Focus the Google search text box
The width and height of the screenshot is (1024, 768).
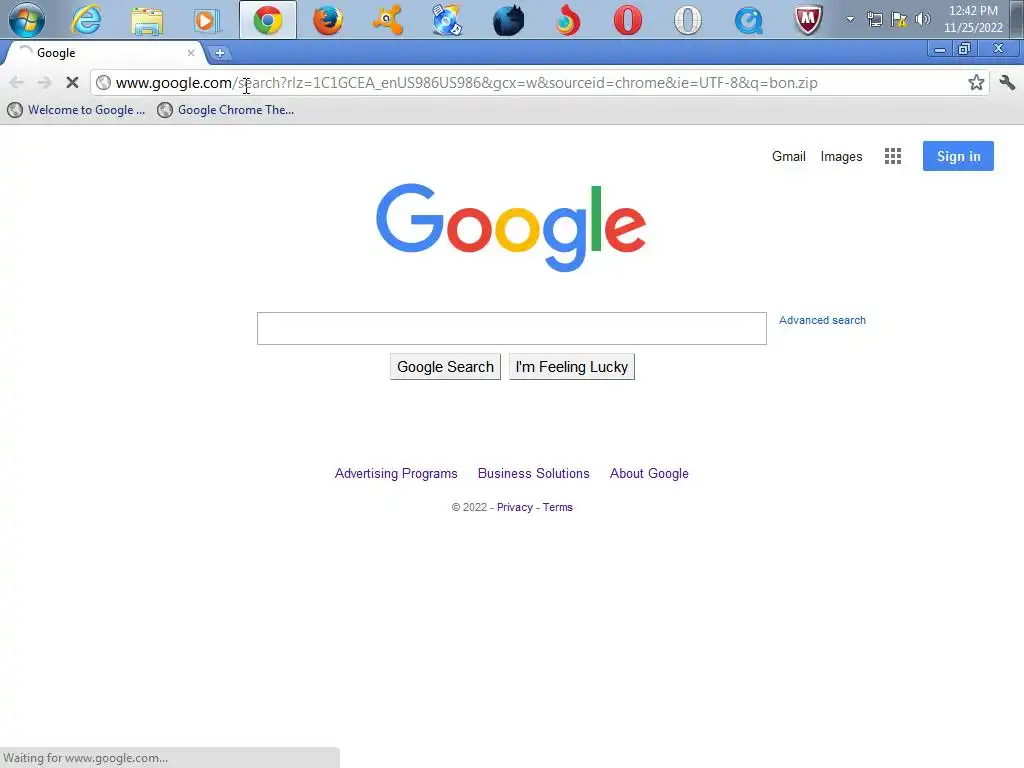tap(511, 328)
